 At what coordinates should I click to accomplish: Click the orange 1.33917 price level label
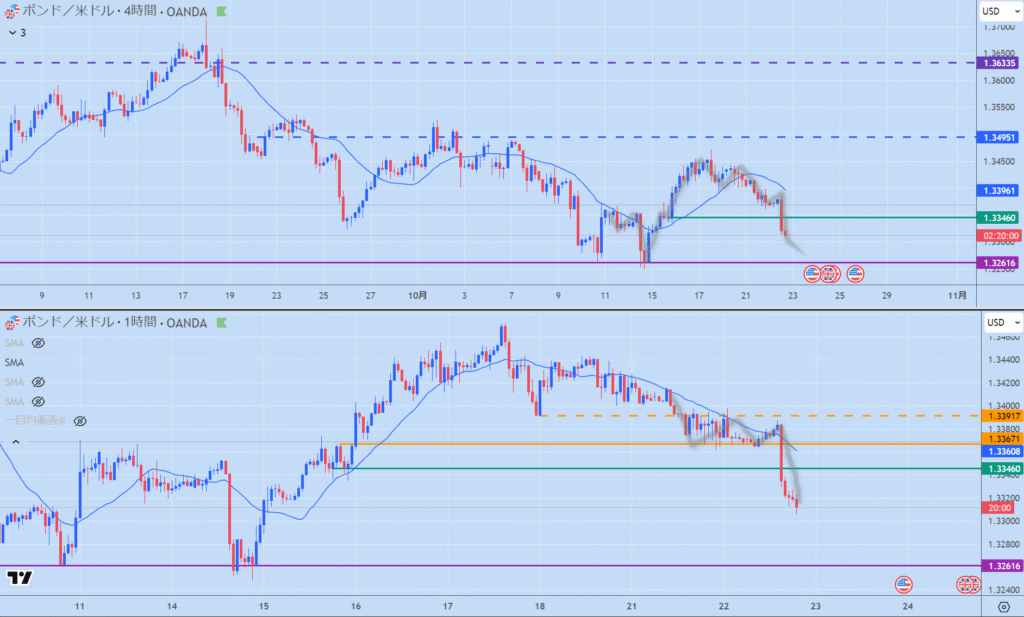pyautogui.click(x=1000, y=416)
